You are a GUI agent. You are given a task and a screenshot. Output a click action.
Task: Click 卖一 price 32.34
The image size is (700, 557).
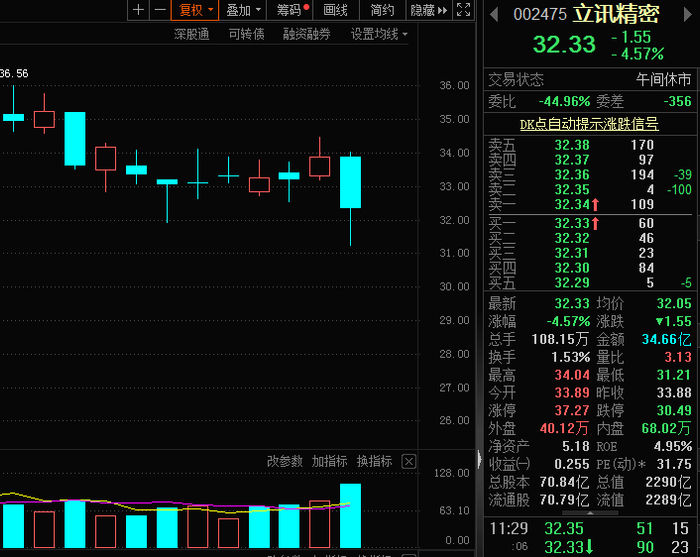click(x=572, y=204)
